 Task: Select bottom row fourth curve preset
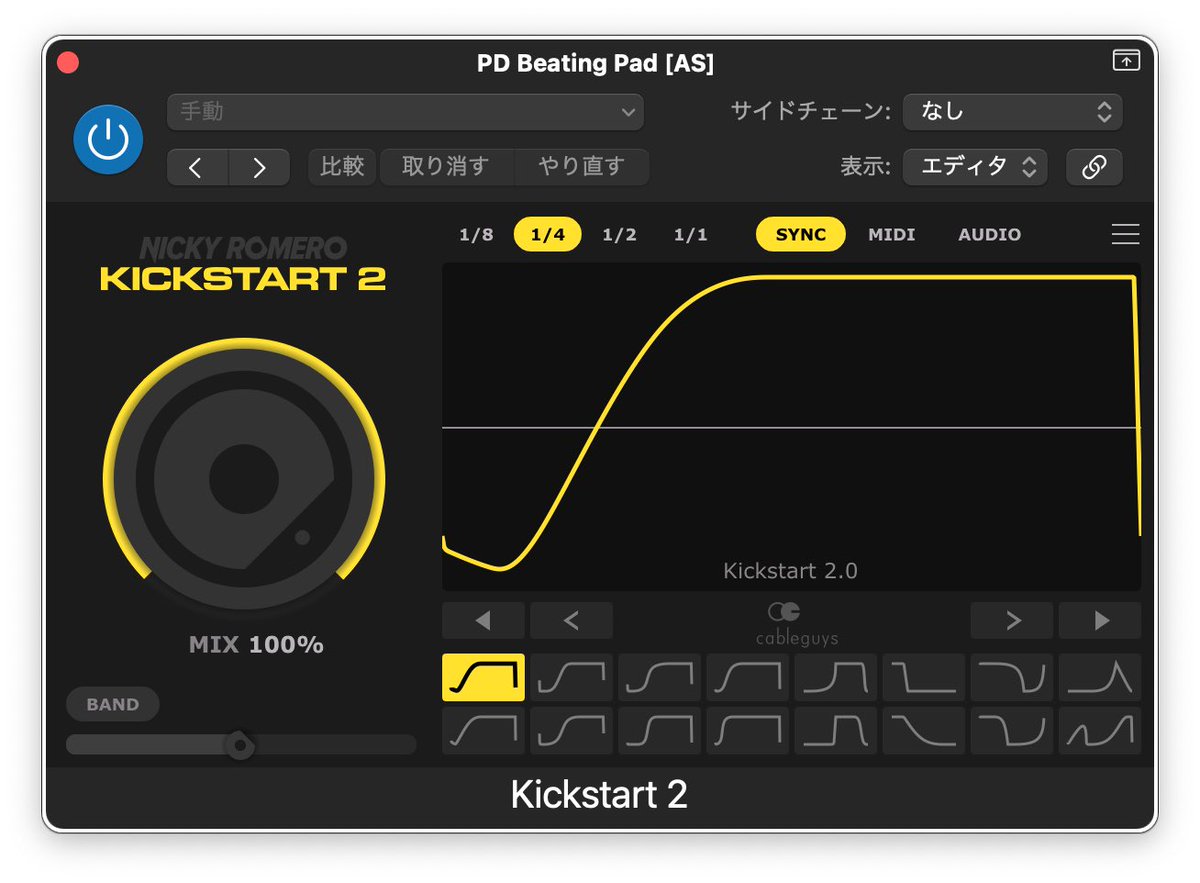click(x=747, y=731)
